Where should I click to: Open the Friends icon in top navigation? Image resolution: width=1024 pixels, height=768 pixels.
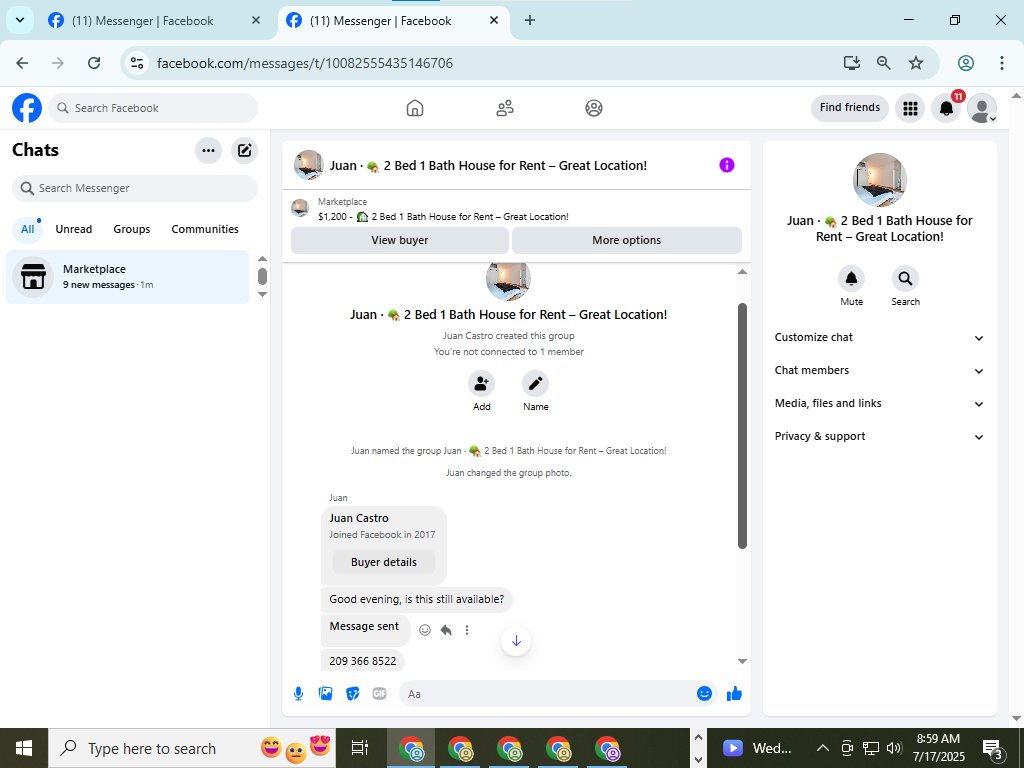point(505,108)
